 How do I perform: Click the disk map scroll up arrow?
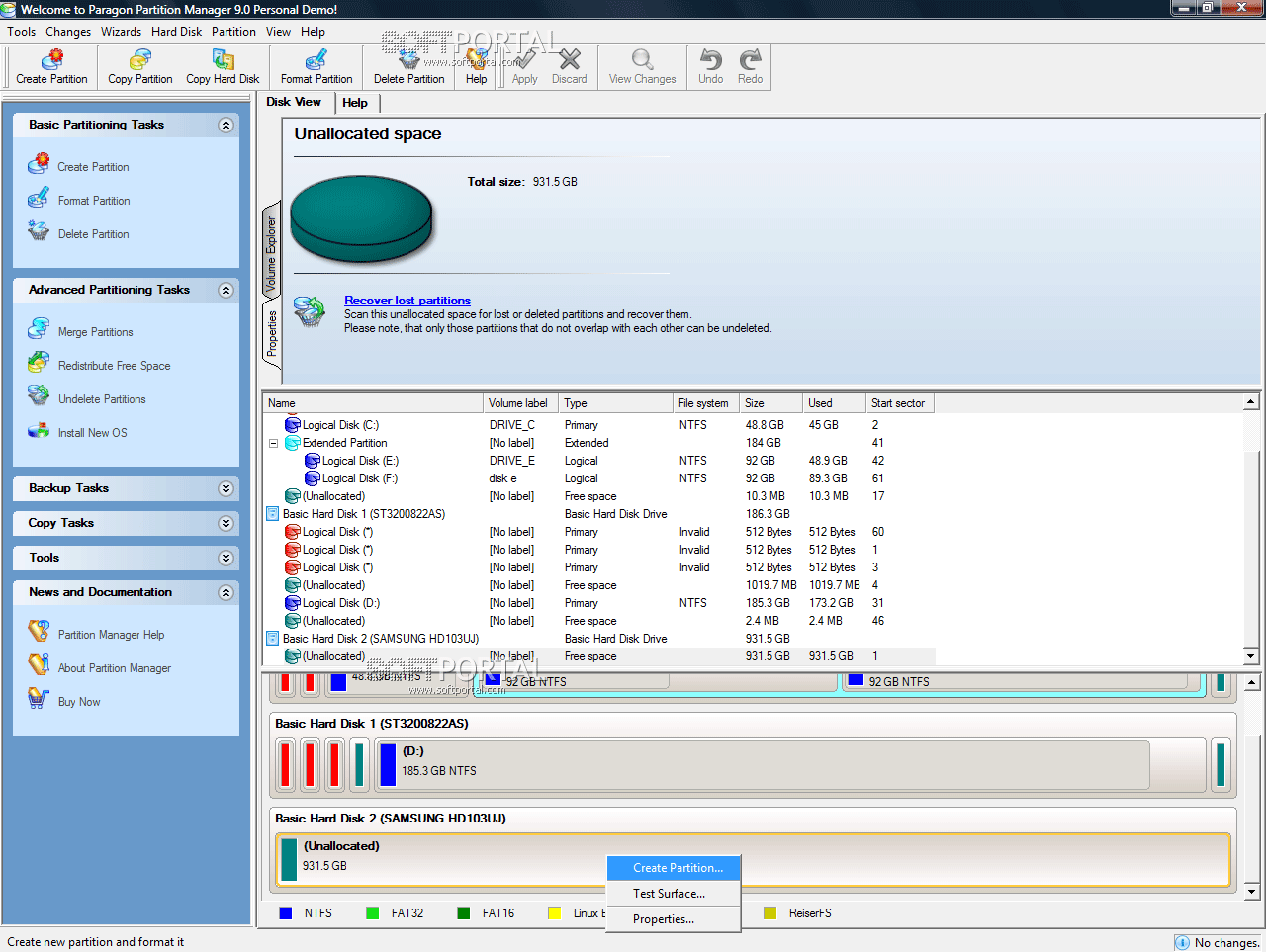[1251, 682]
